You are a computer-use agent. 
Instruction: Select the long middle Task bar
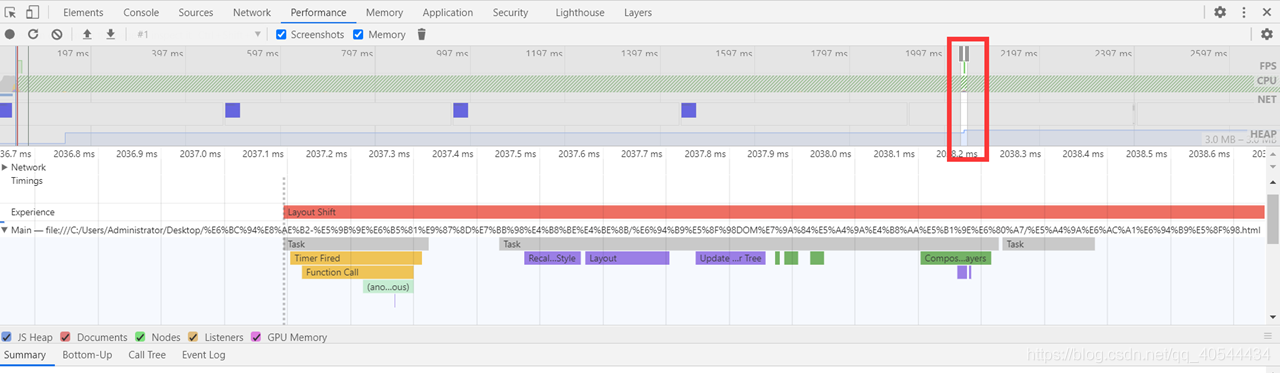749,244
